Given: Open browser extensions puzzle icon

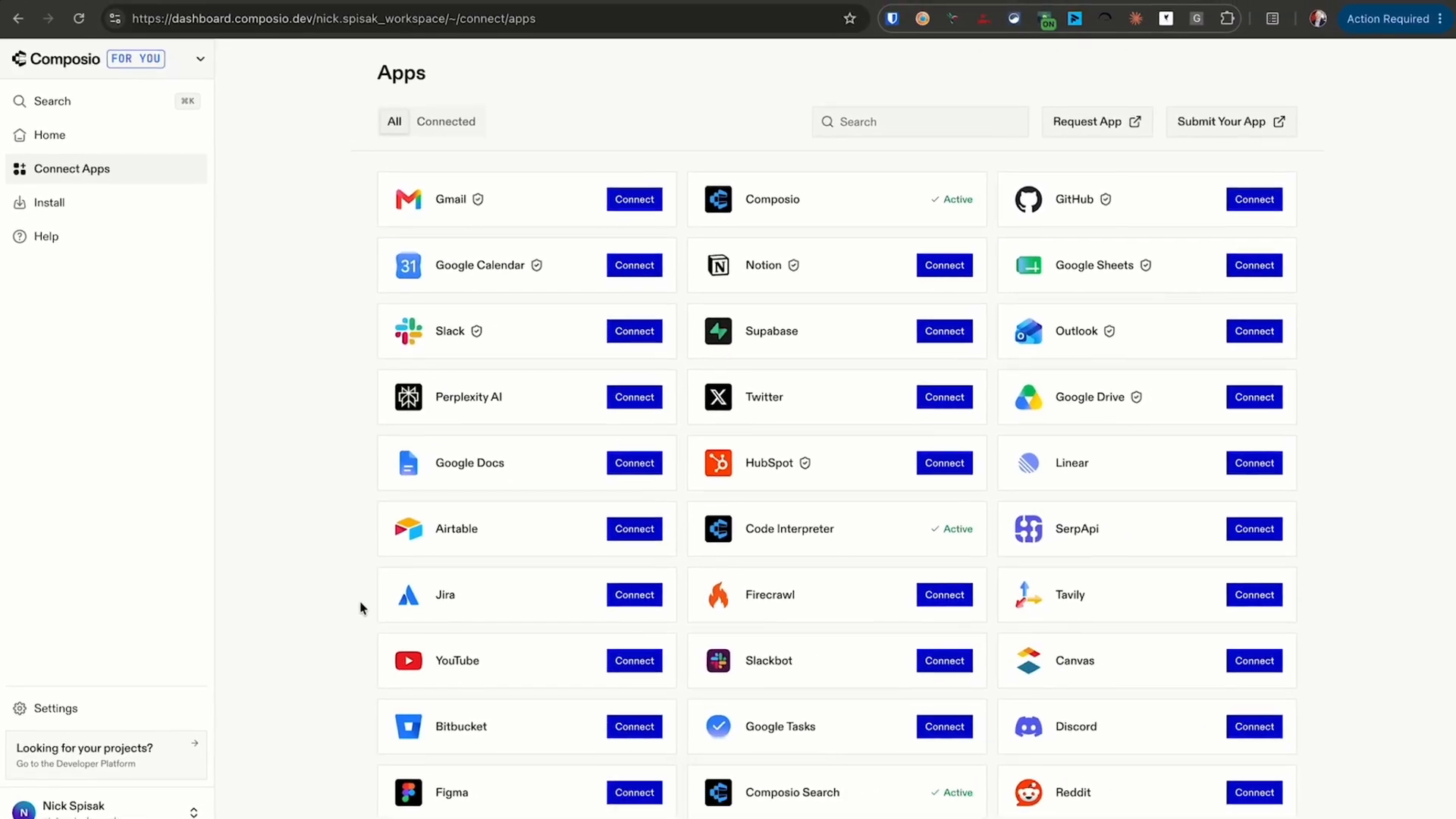Looking at the screenshot, I should click(1227, 18).
